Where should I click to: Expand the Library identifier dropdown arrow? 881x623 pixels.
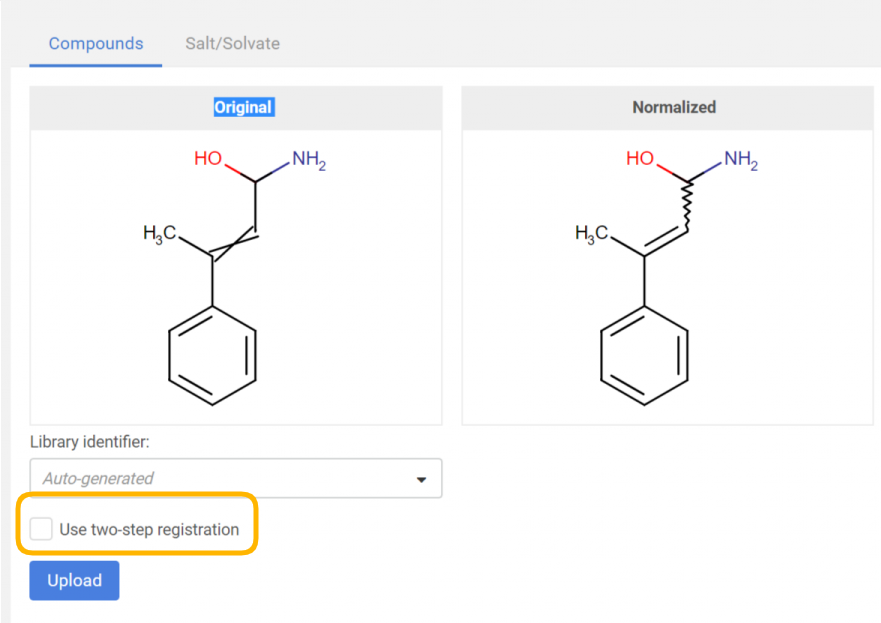coord(421,479)
